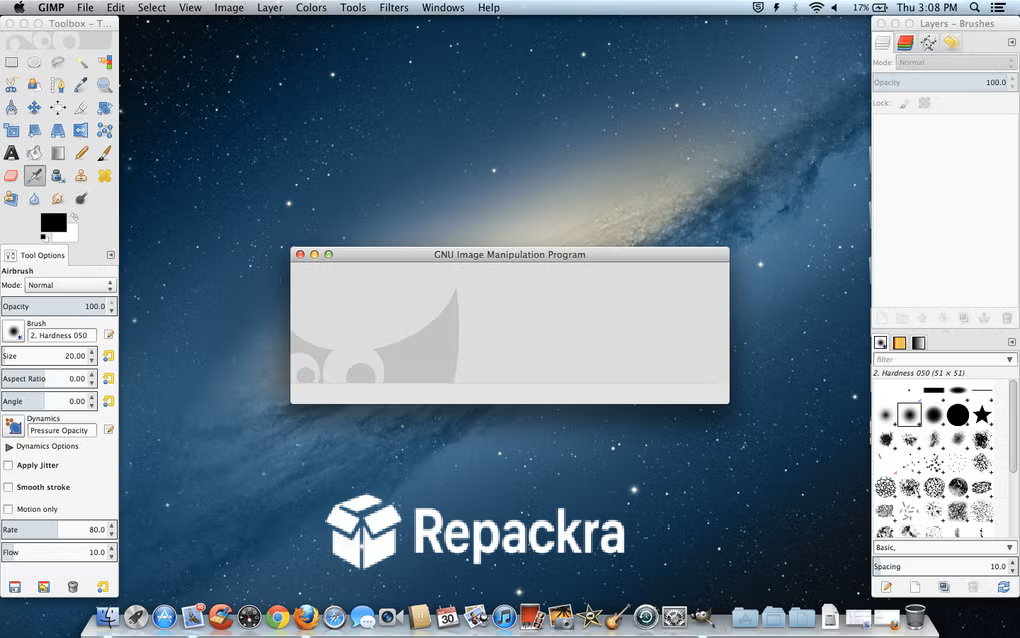Select the Smudge tool
Viewport: 1020px width, 638px height.
(58, 198)
